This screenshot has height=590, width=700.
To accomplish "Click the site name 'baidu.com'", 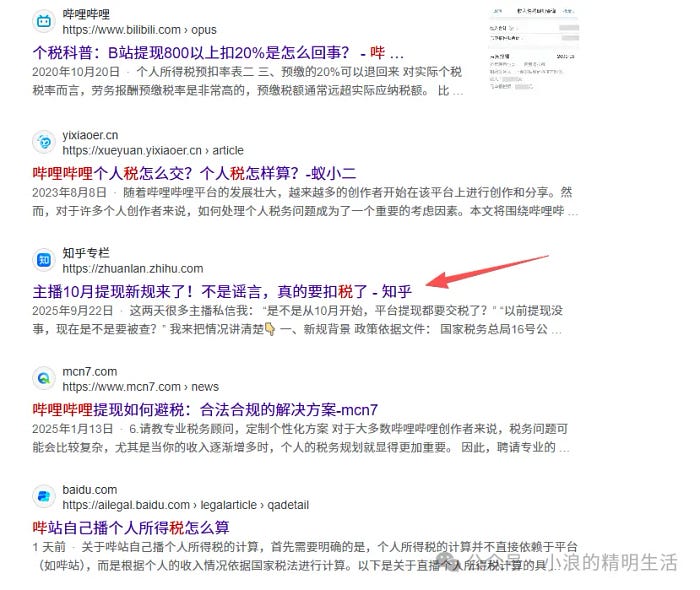I will point(90,490).
